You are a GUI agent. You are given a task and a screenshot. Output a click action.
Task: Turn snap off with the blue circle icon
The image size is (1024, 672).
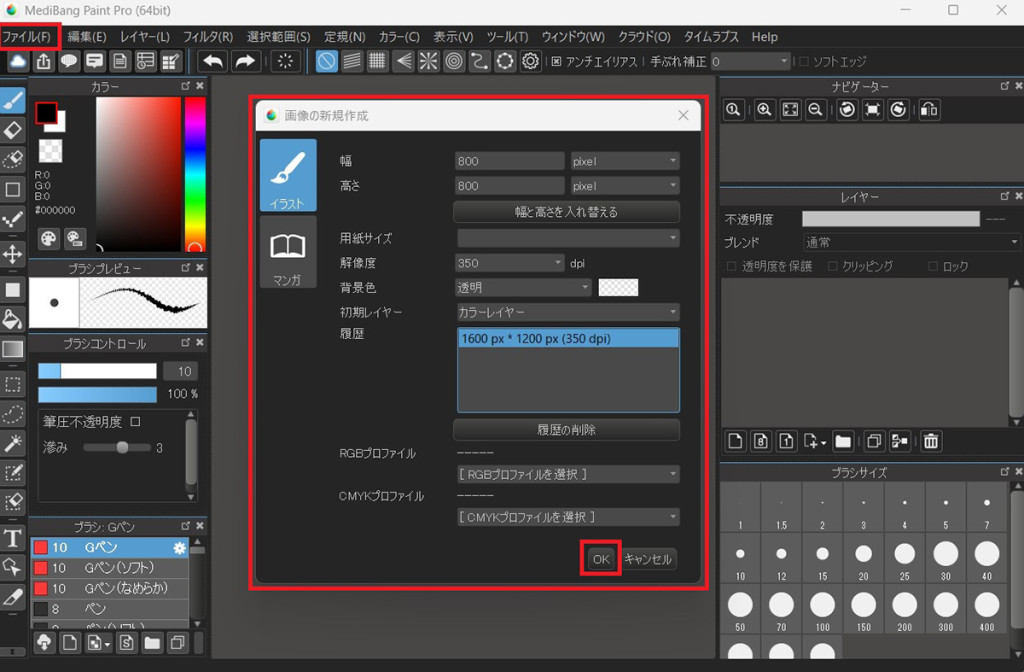point(327,61)
